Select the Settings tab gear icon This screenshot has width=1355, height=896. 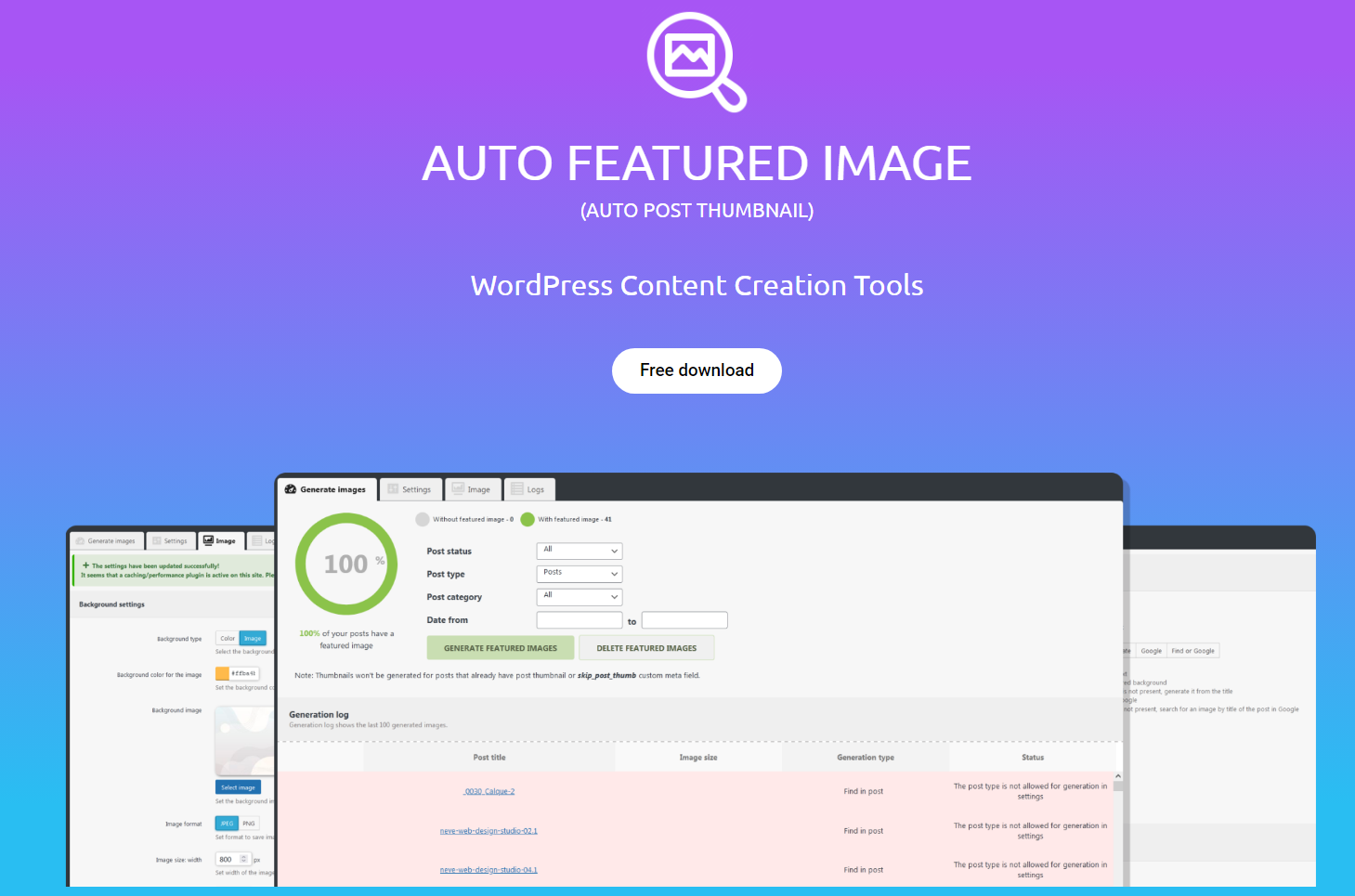(391, 489)
